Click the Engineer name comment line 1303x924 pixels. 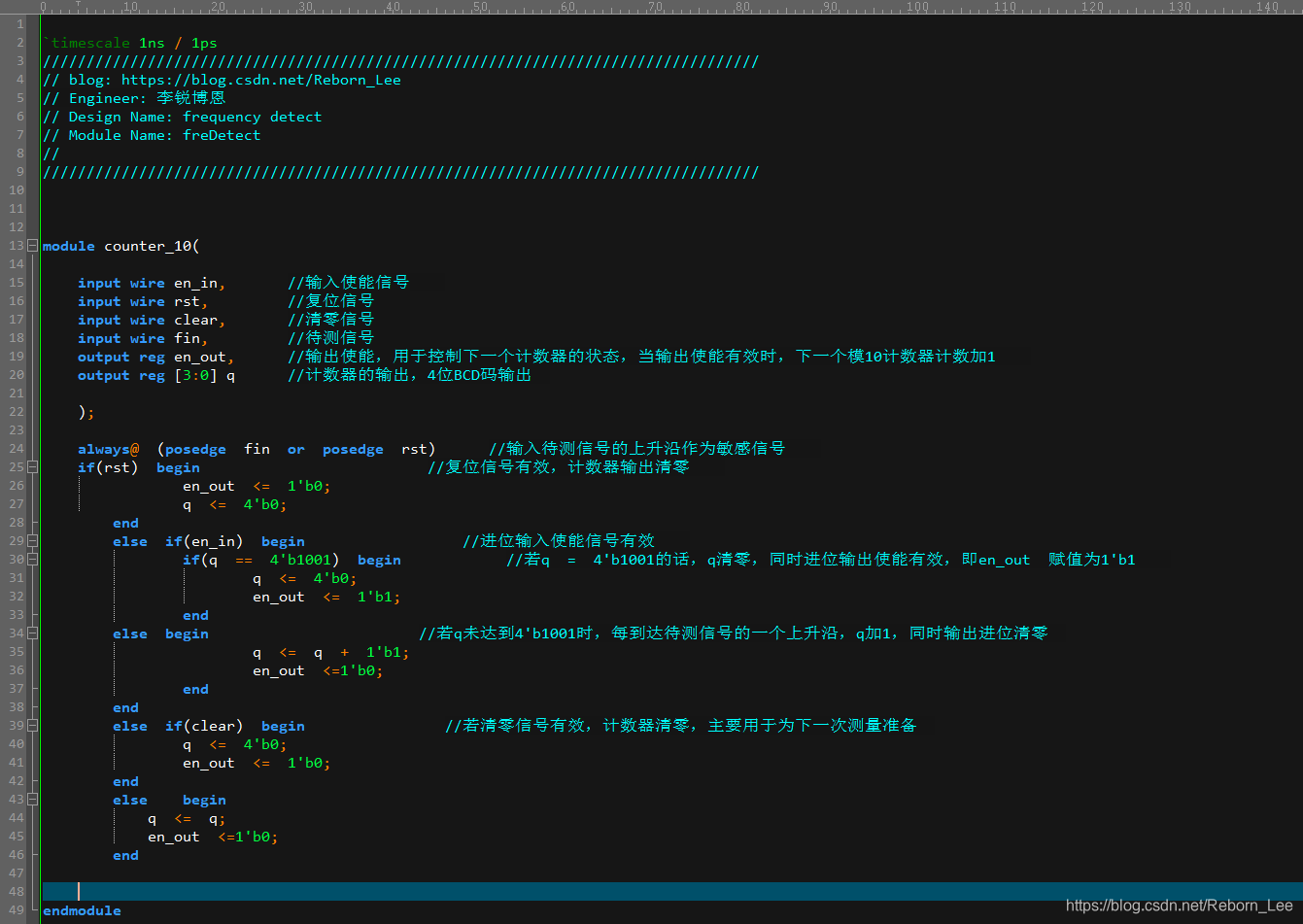[x=134, y=98]
